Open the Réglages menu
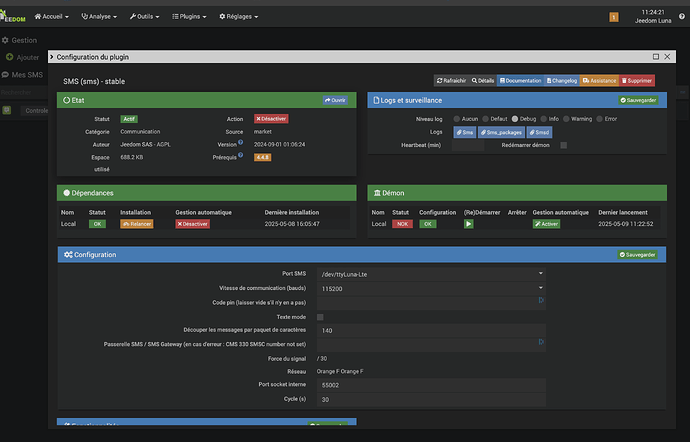 (239, 17)
